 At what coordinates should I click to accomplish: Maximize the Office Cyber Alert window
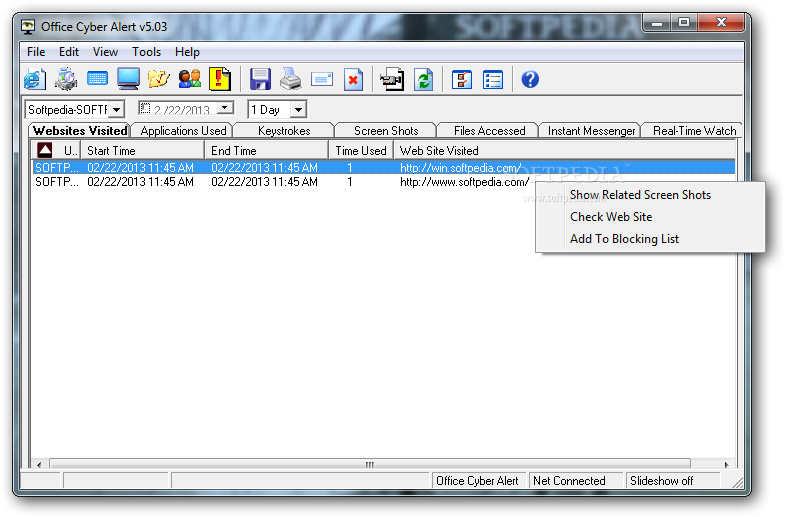(684, 23)
